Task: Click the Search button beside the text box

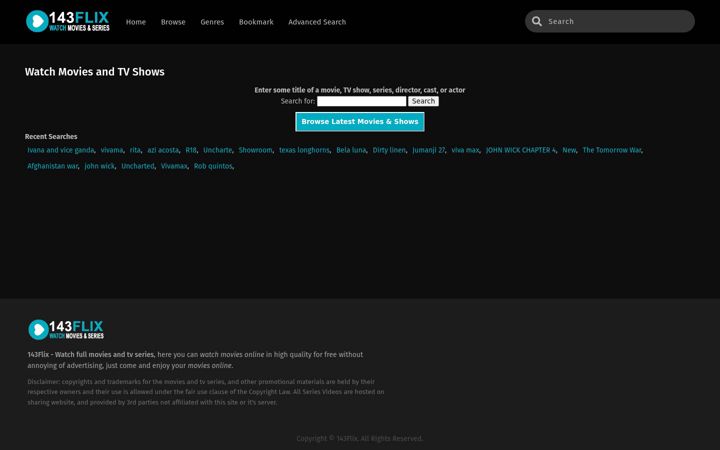Action: tap(423, 101)
